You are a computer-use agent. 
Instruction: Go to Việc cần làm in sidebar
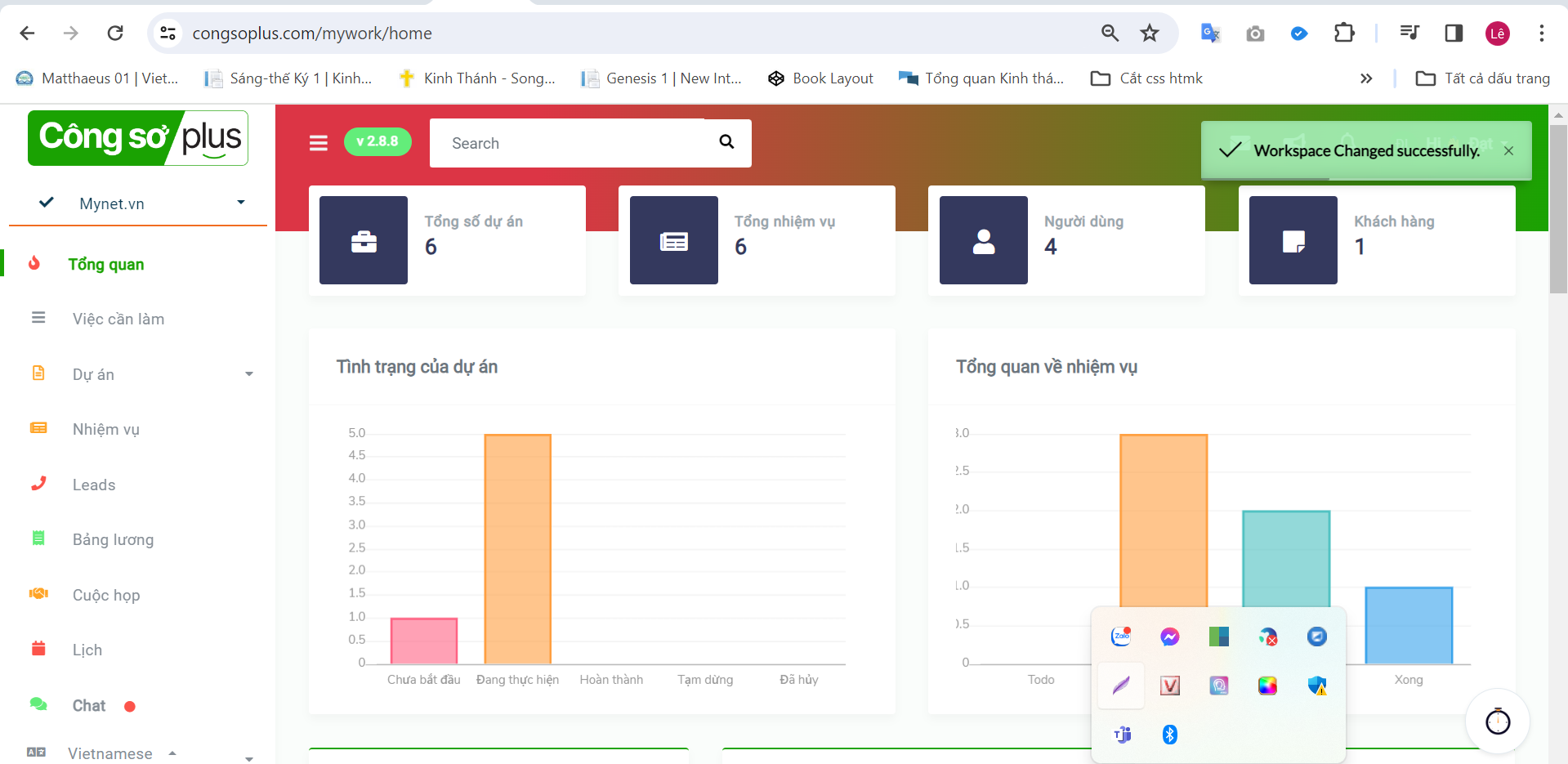(x=118, y=319)
